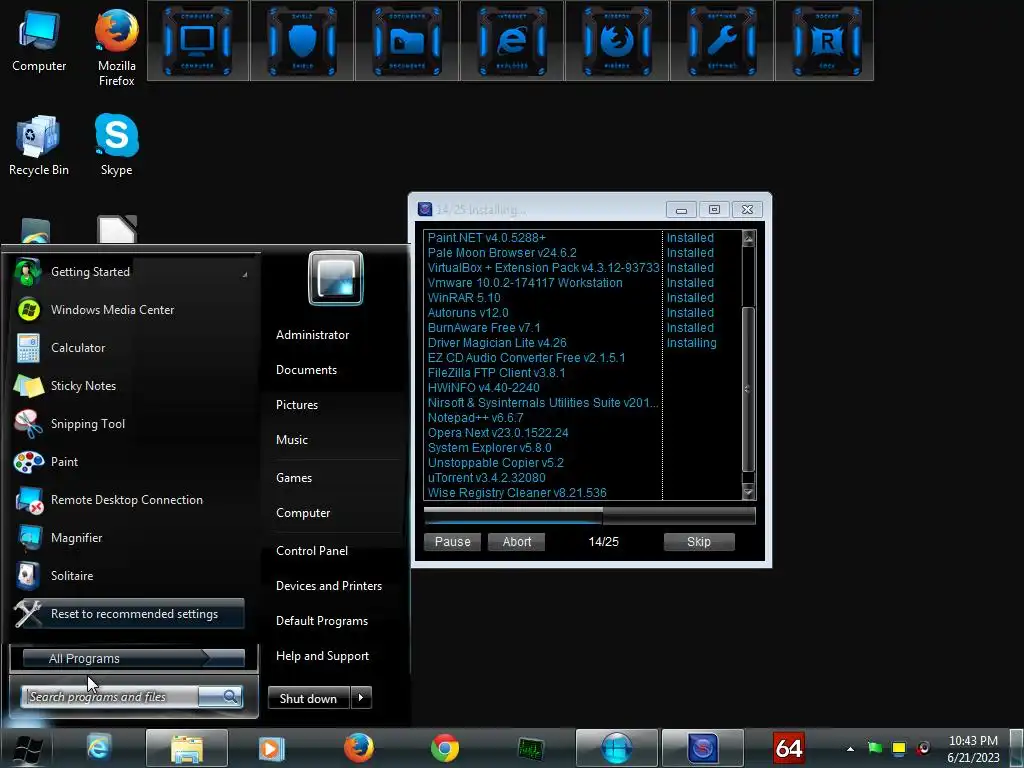Image resolution: width=1024 pixels, height=768 pixels.
Task: Launch Windows Media Center from Start menu
Action: 131,310
